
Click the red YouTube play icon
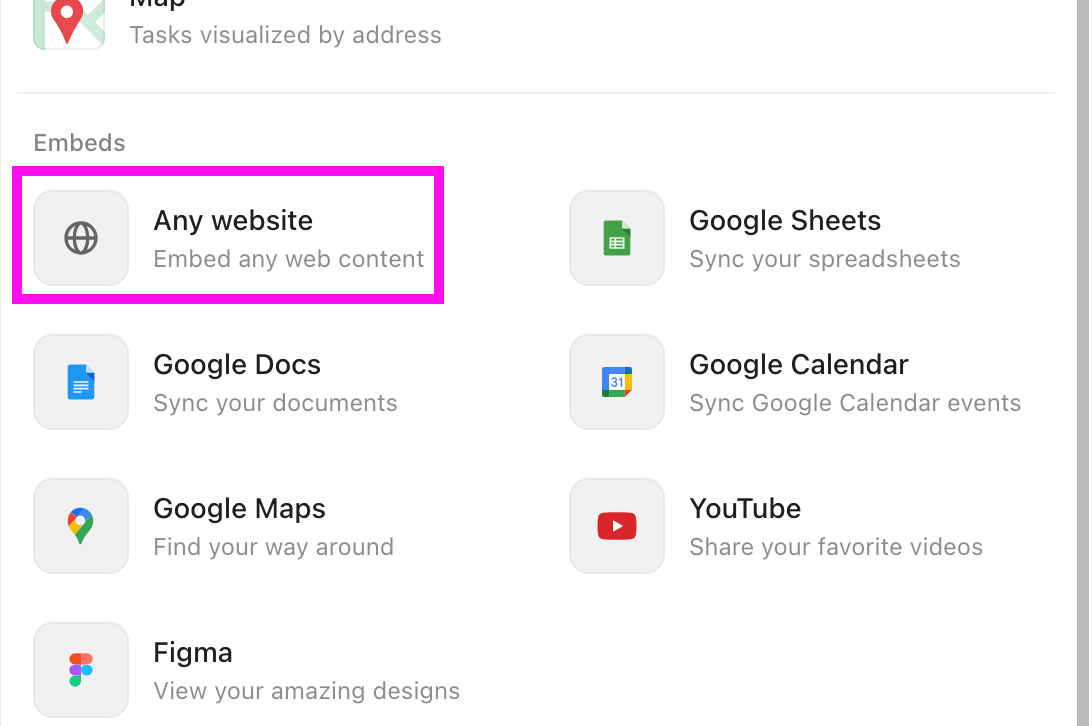[617, 526]
